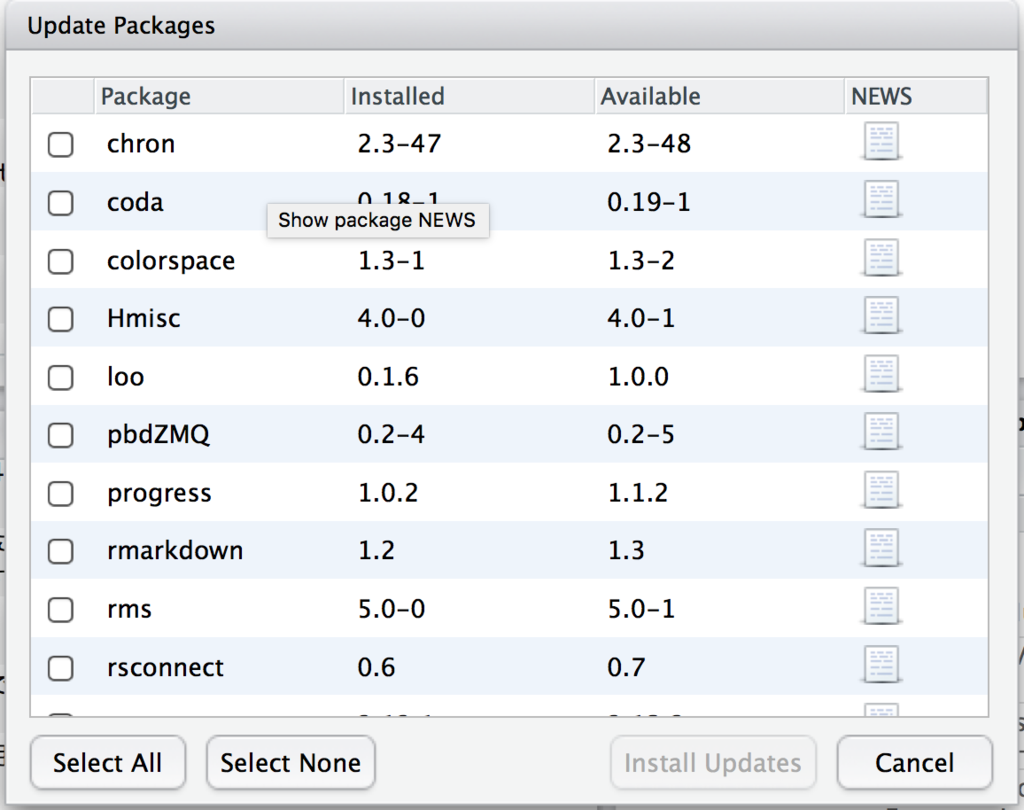
Task: Click the Install Updates button
Action: click(x=712, y=762)
